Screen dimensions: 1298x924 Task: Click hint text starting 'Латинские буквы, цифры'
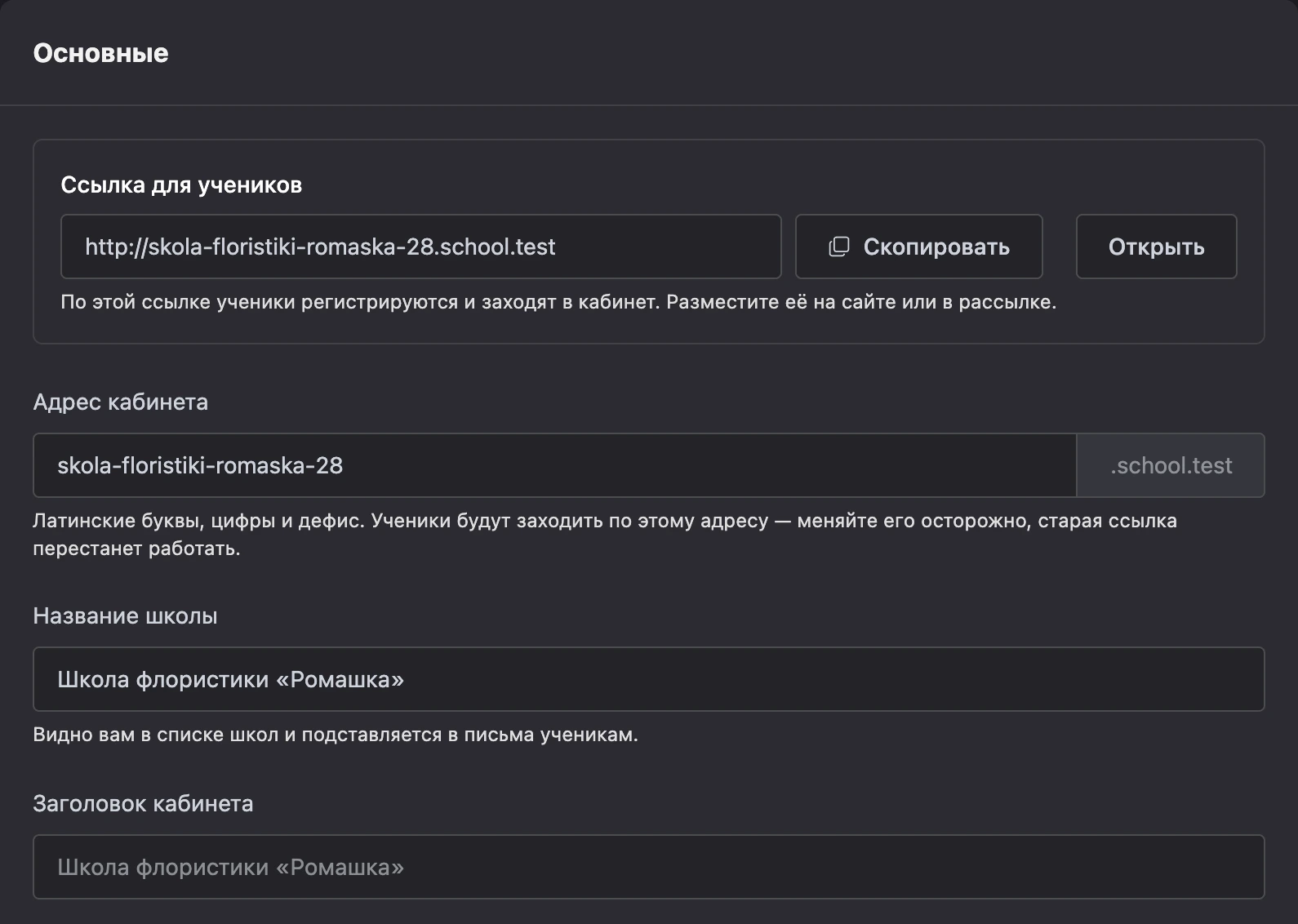[x=605, y=534]
